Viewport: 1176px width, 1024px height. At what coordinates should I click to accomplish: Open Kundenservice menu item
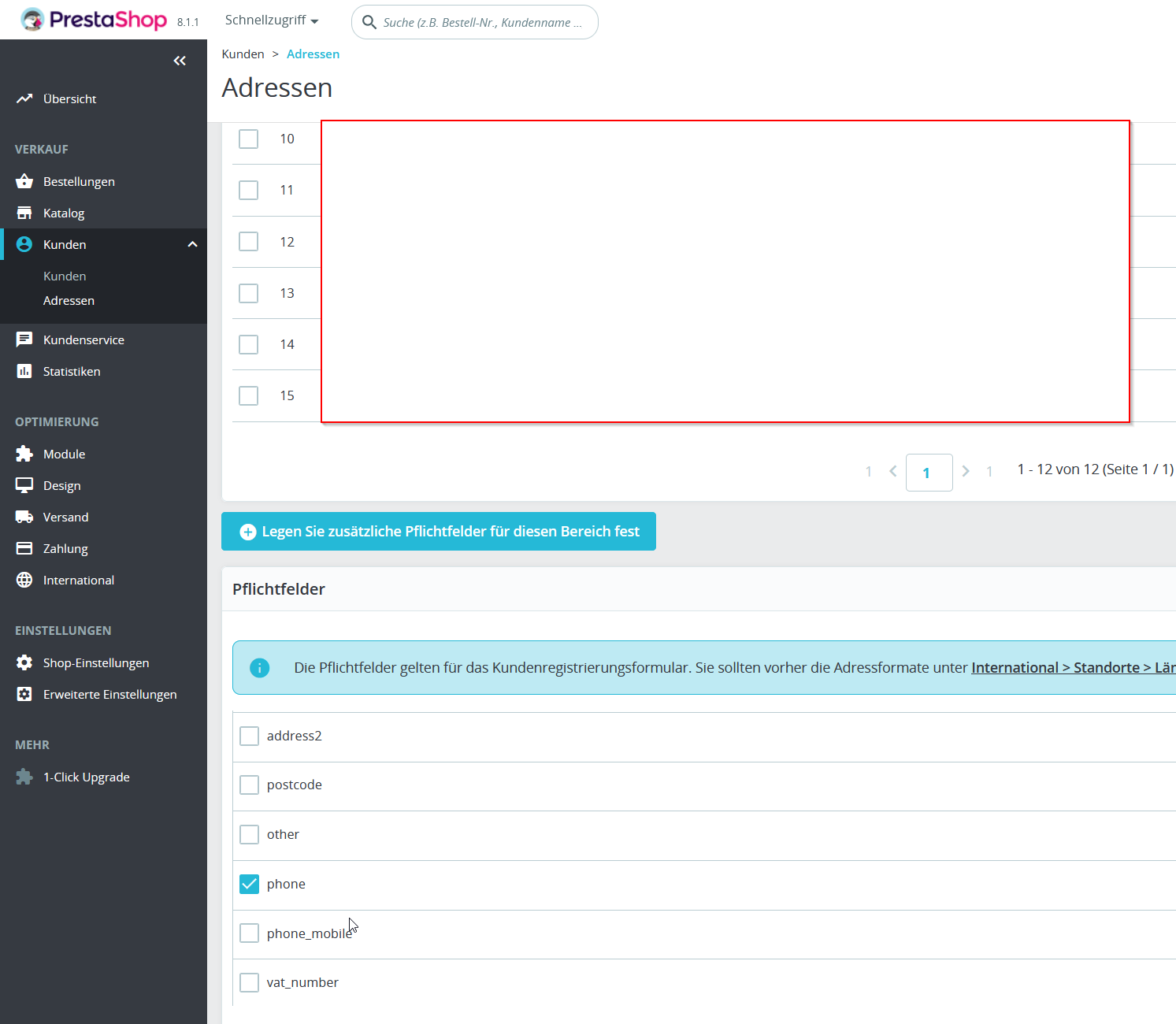83,339
